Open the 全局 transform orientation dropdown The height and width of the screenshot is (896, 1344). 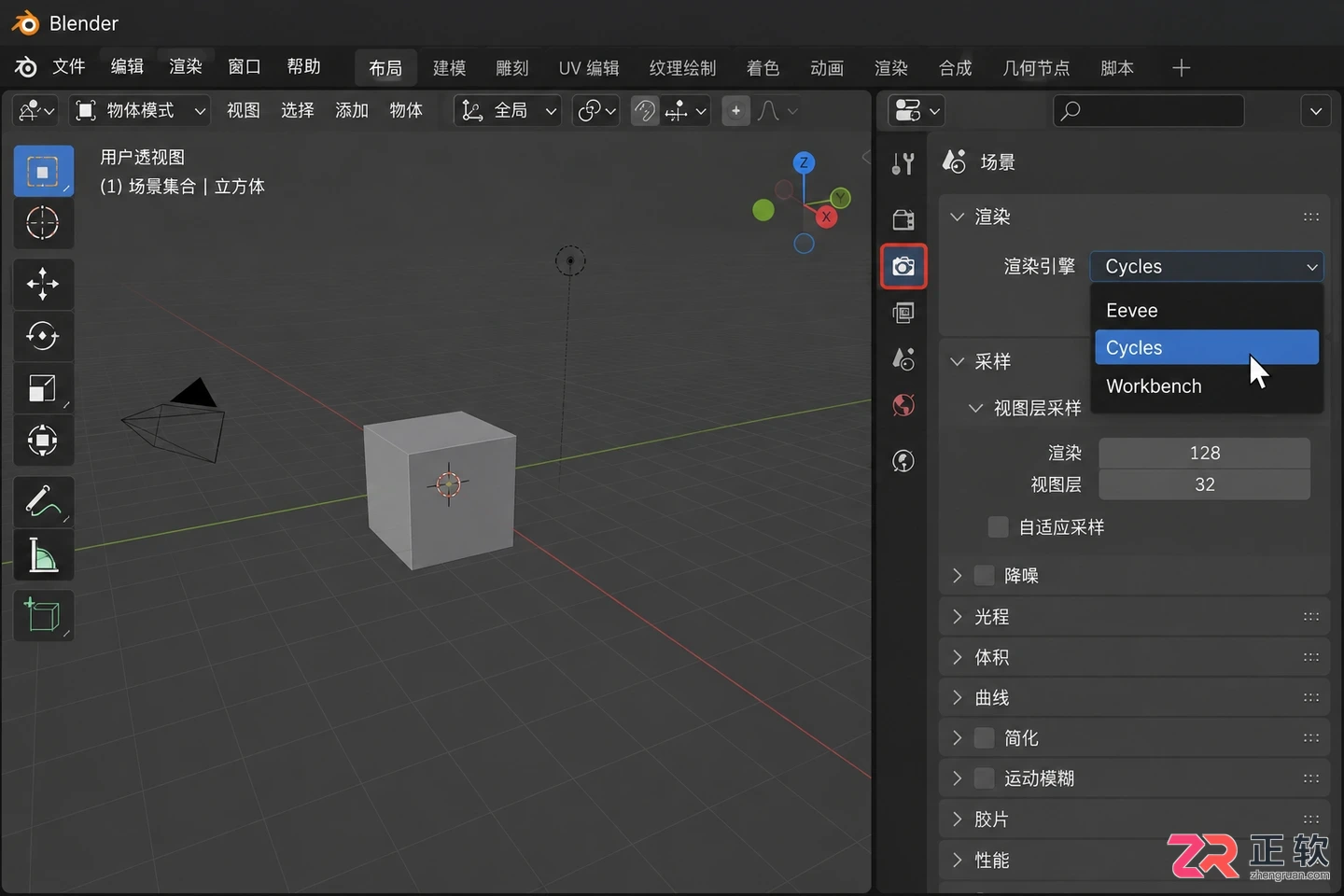[x=508, y=111]
